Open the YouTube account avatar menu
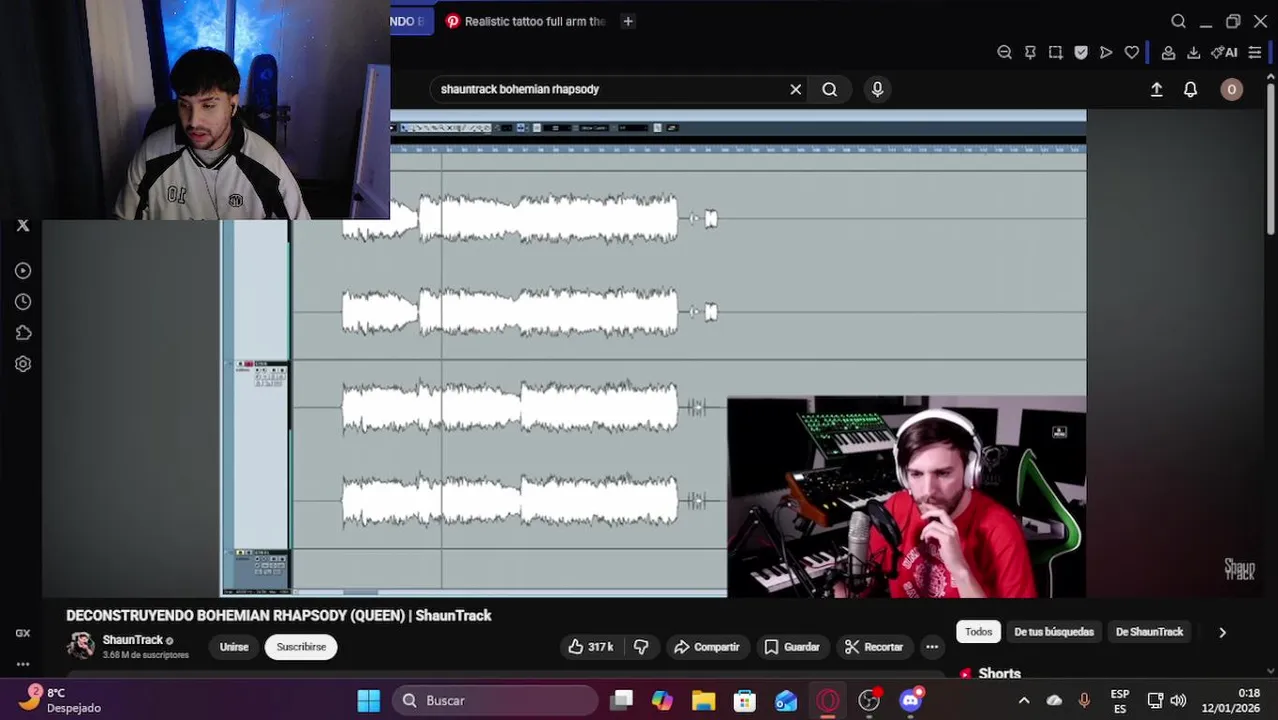This screenshot has height=720, width=1278. pos(1231,89)
